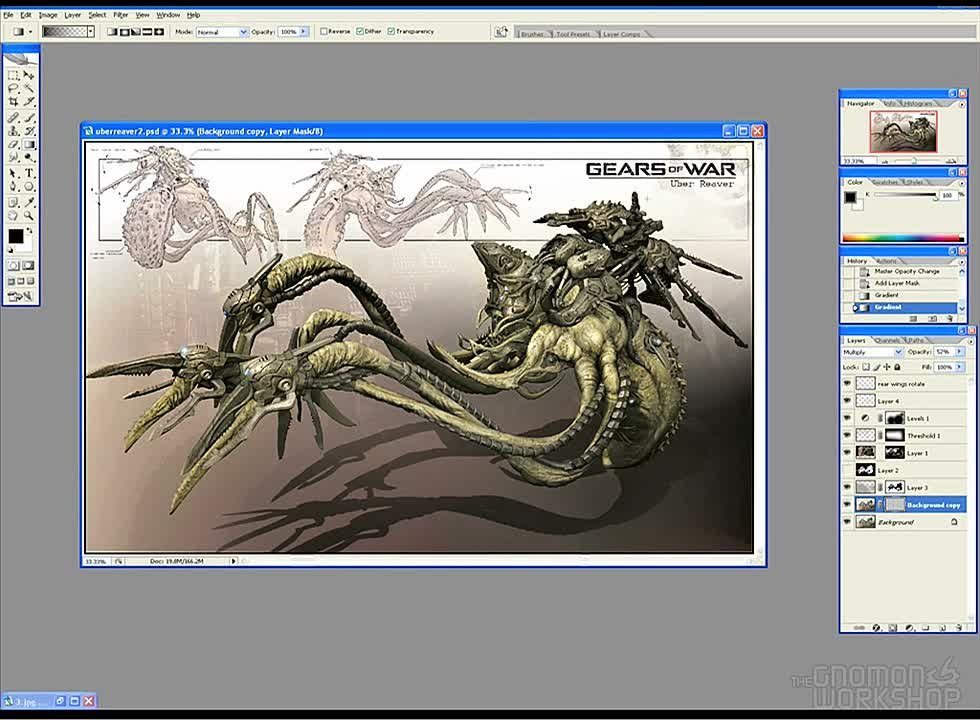Click the color spectrum ramp bar
Image resolution: width=980 pixels, height=720 pixels.
click(x=902, y=238)
